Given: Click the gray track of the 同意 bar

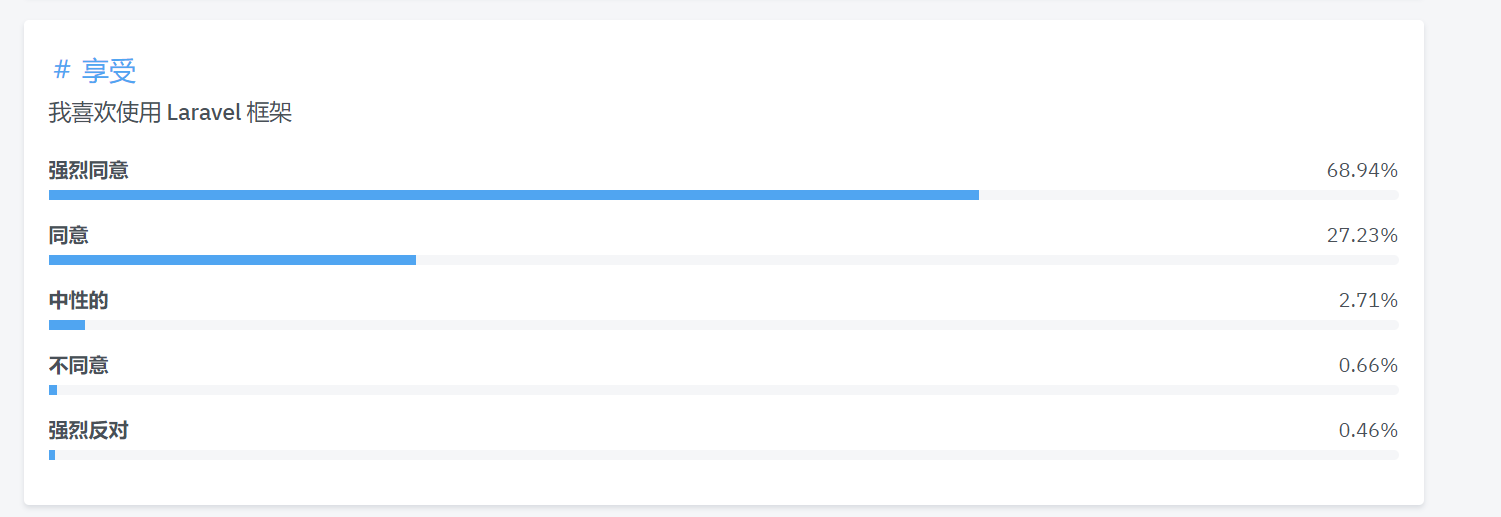Looking at the screenshot, I should coord(907,260).
